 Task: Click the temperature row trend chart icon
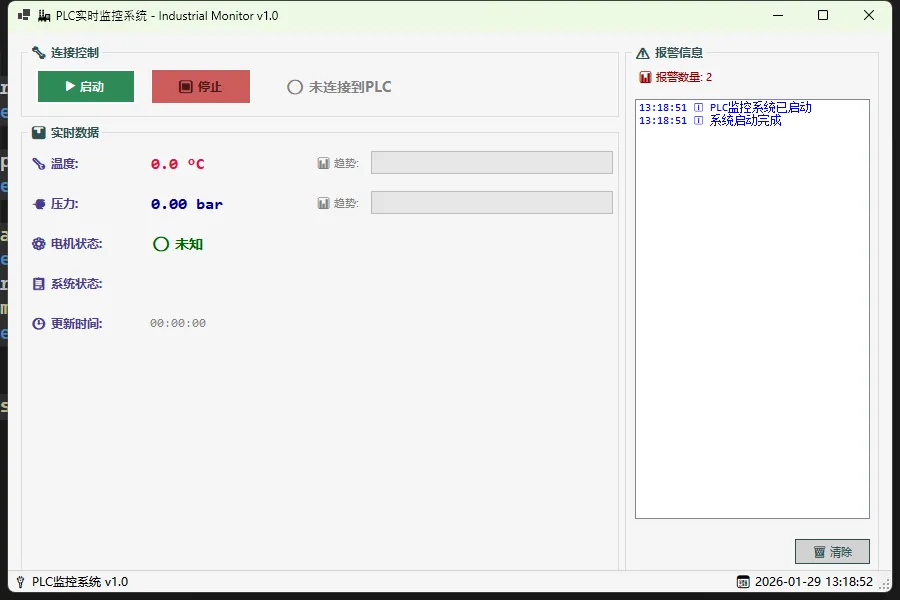click(x=324, y=163)
